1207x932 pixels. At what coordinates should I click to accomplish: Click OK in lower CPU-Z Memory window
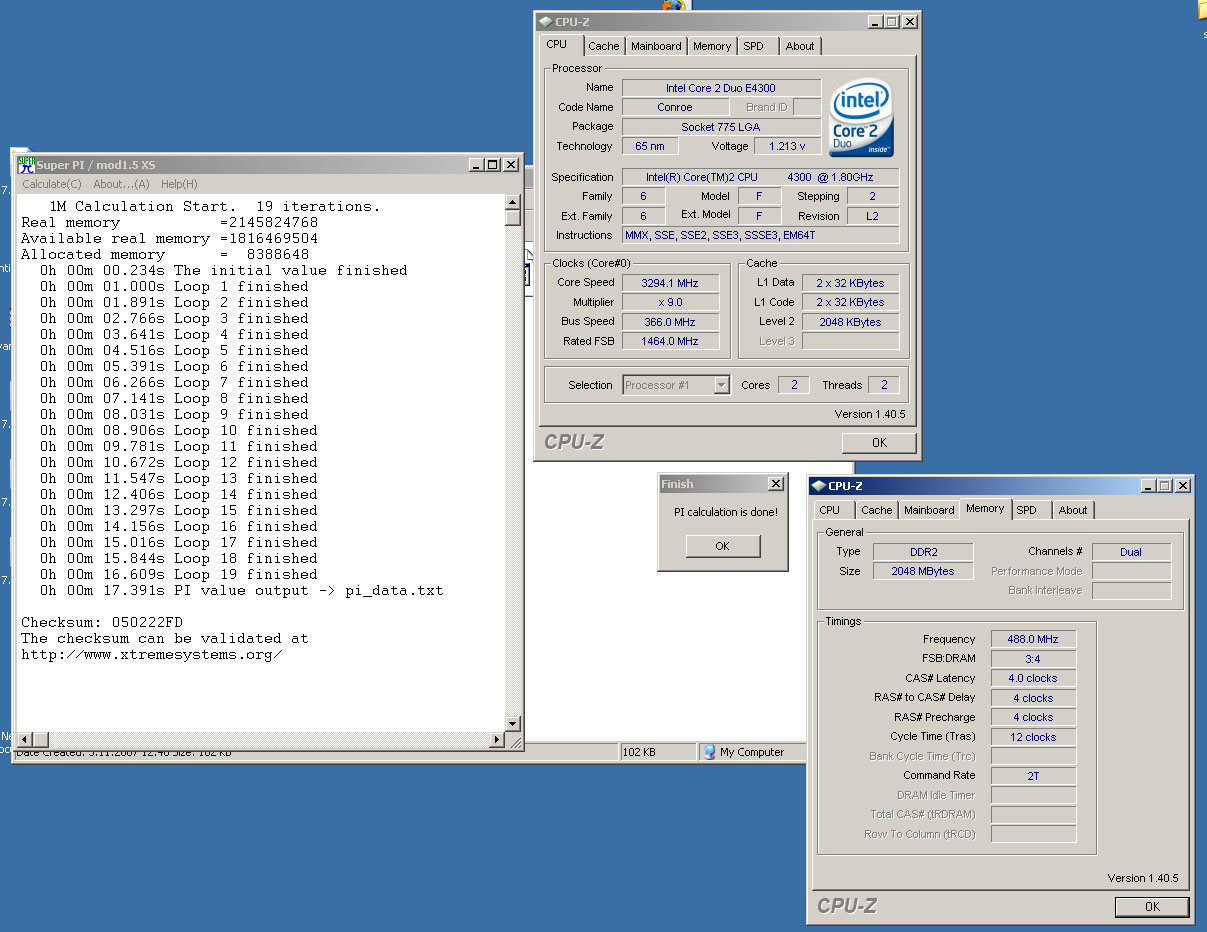(1152, 907)
